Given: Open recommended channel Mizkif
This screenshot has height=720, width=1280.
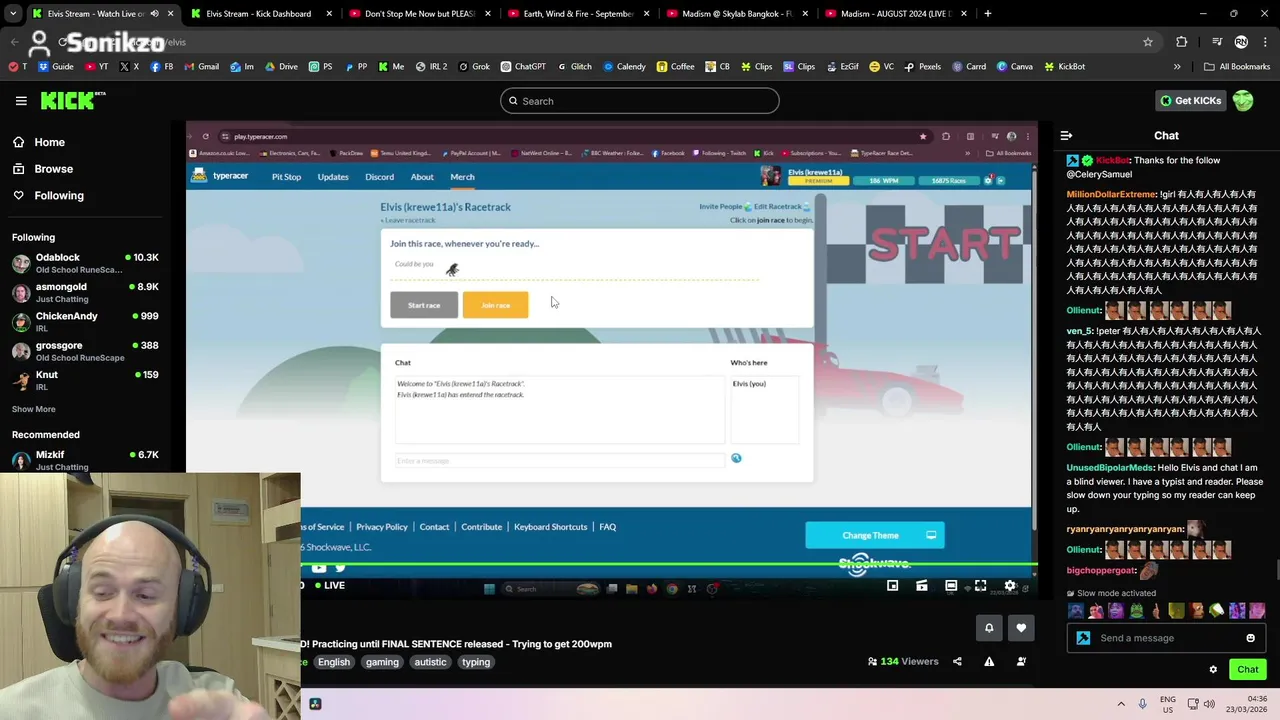Looking at the screenshot, I should (86, 460).
